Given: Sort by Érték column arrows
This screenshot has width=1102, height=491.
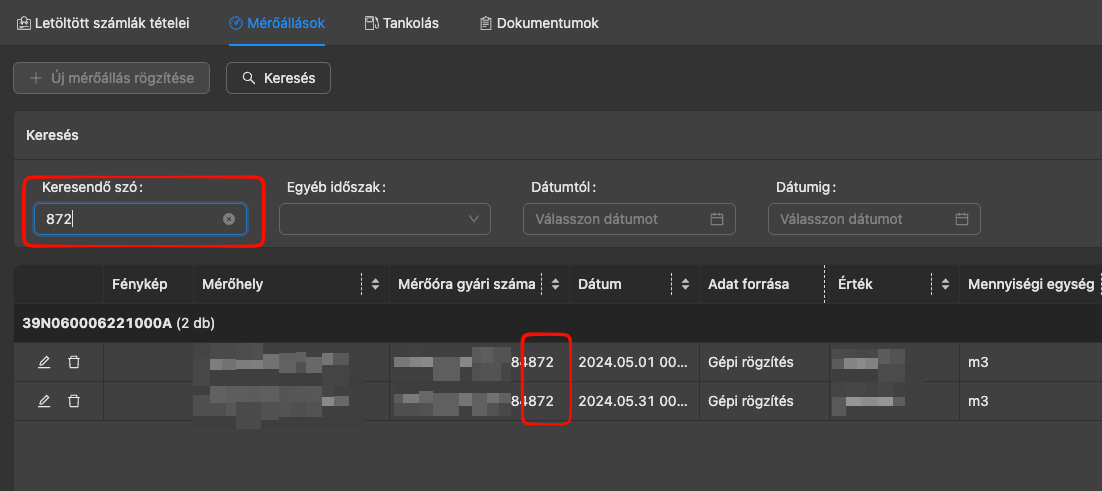Looking at the screenshot, I should coord(945,284).
